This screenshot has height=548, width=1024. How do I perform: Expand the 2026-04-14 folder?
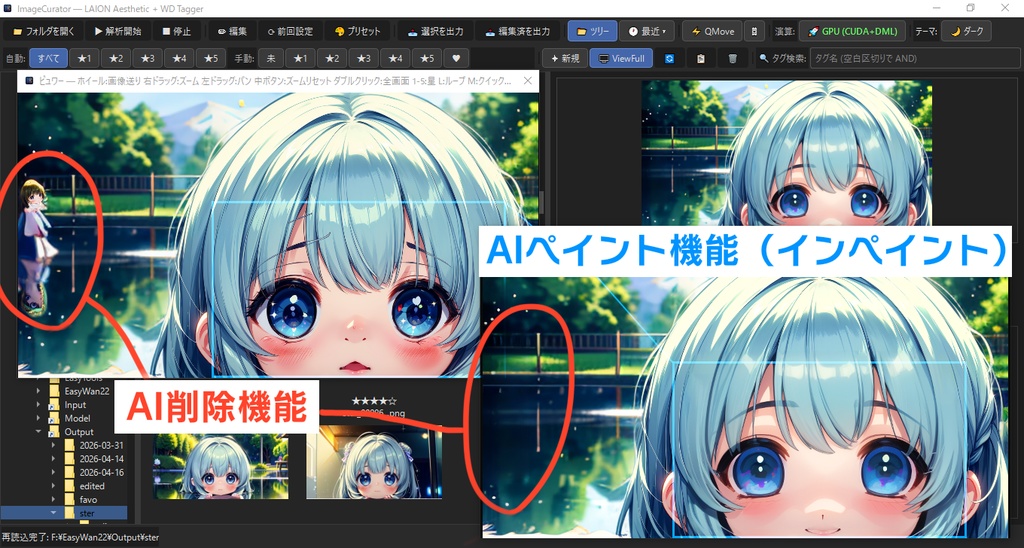pos(53,459)
